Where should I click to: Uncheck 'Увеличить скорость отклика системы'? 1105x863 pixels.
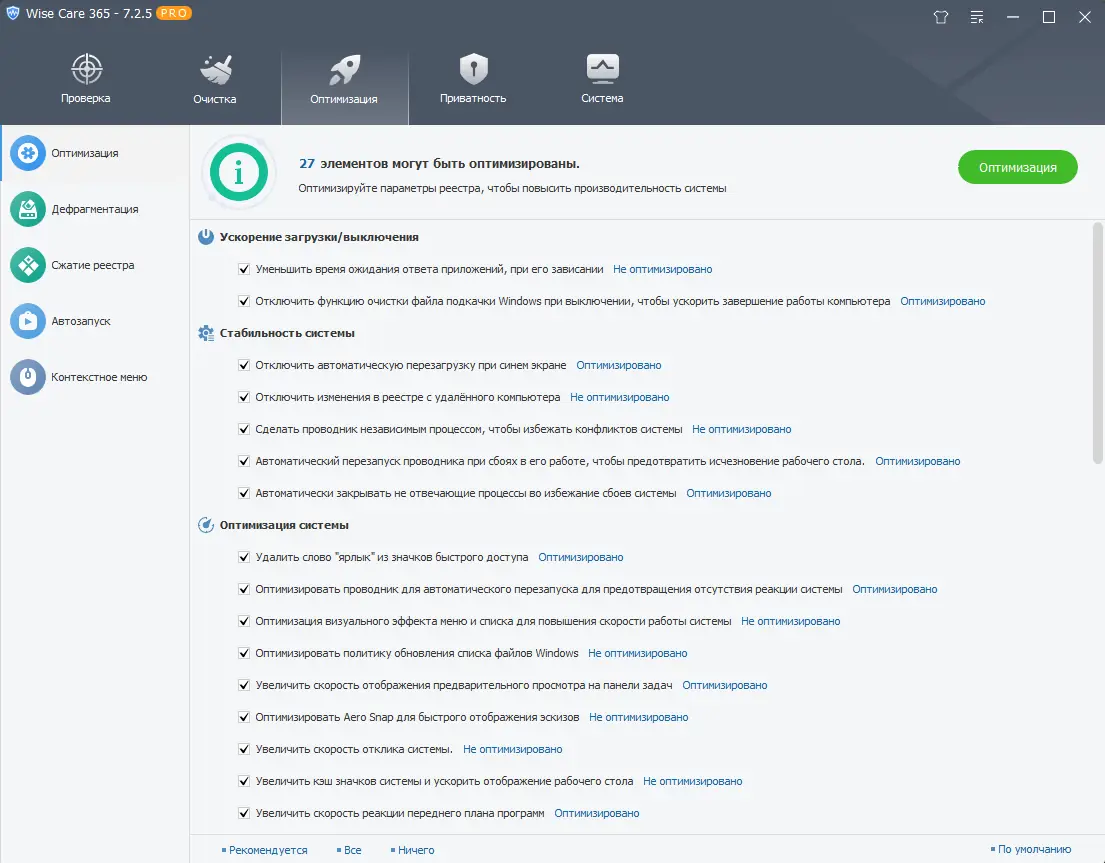coord(244,749)
